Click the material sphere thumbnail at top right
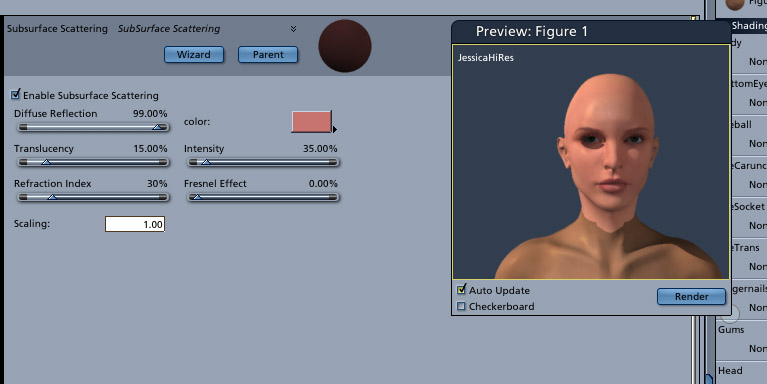This screenshot has height=384, width=767. point(735,4)
